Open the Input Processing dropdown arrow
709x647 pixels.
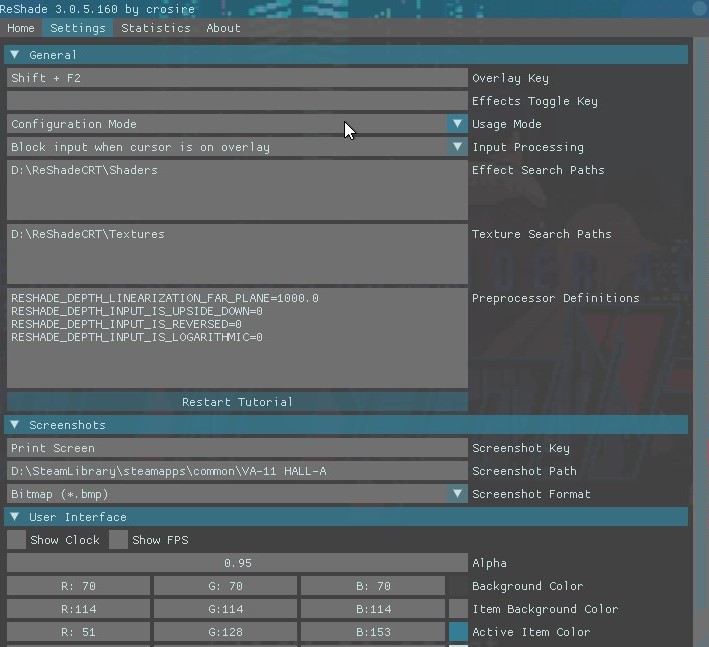(457, 146)
